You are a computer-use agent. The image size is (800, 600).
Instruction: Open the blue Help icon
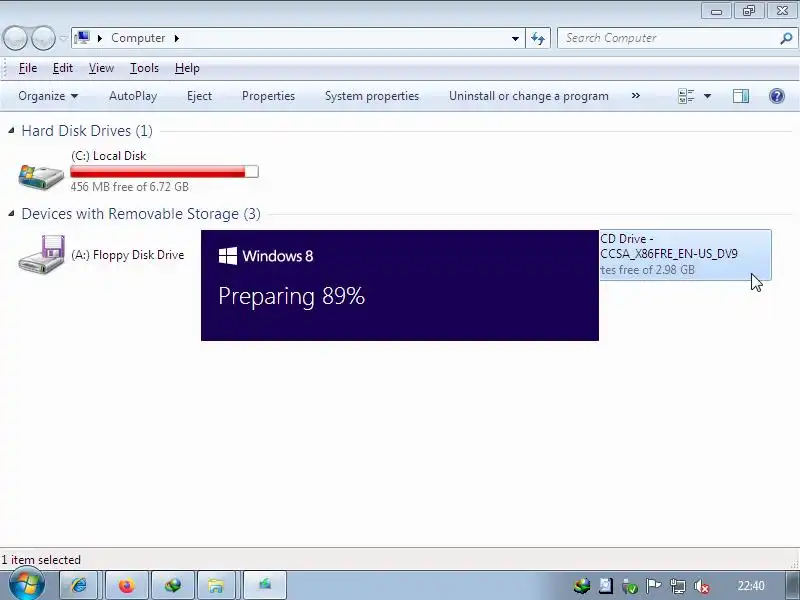777,96
